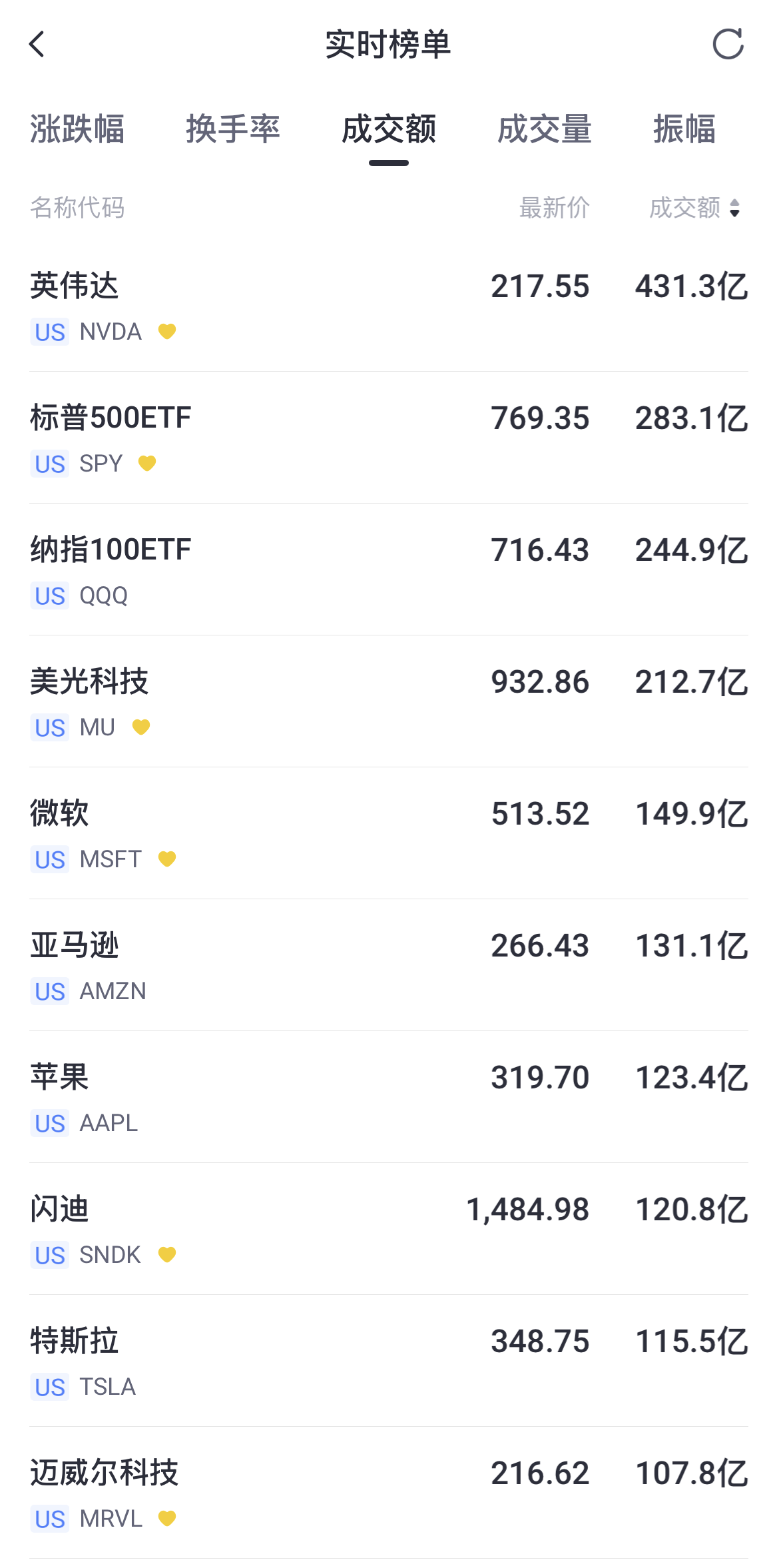Open the 英伟达 stock row

point(389,306)
